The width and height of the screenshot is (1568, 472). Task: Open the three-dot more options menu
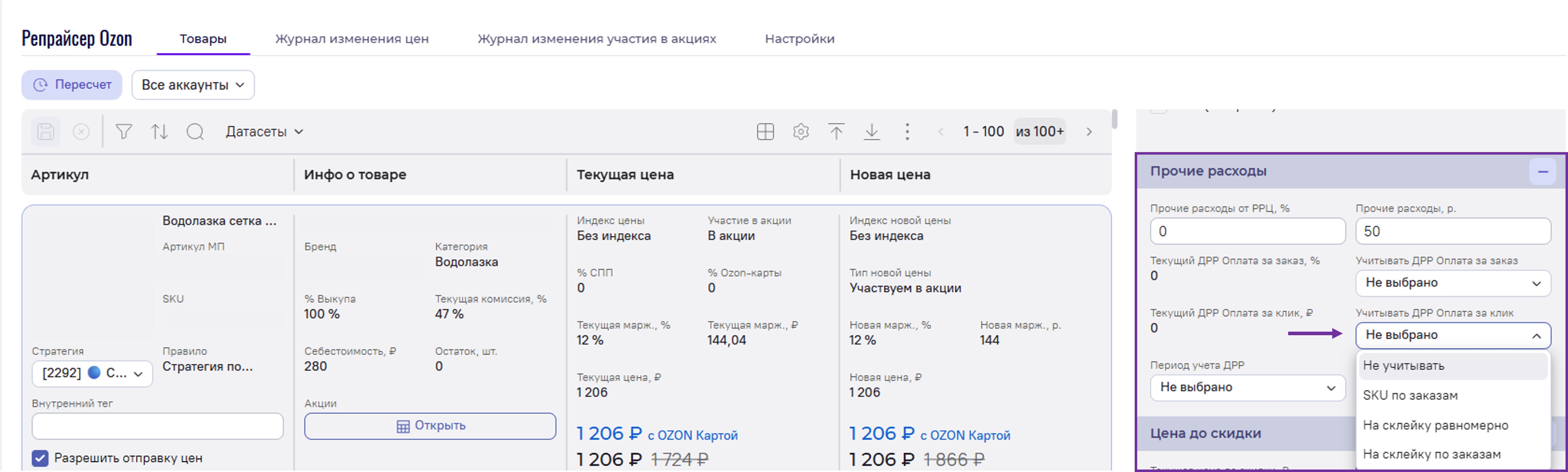click(907, 131)
